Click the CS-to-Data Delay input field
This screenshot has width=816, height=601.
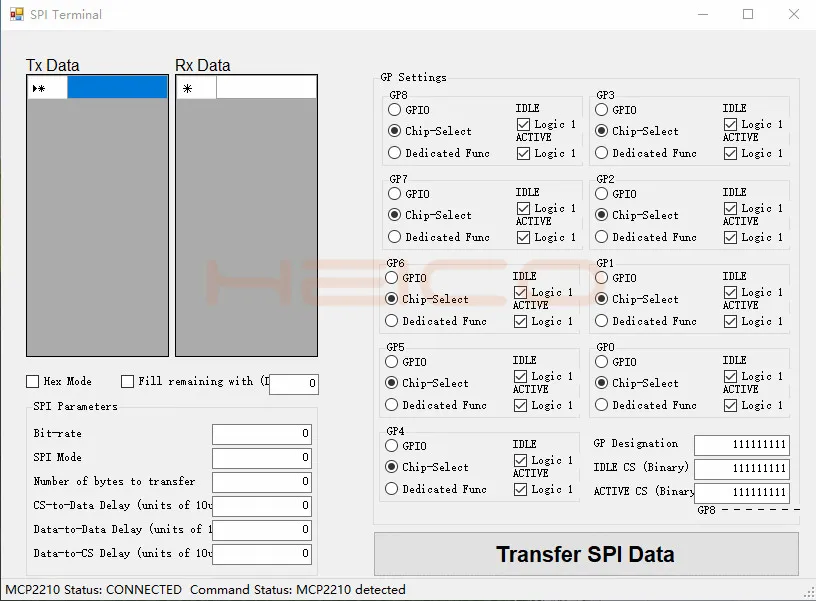pos(262,506)
